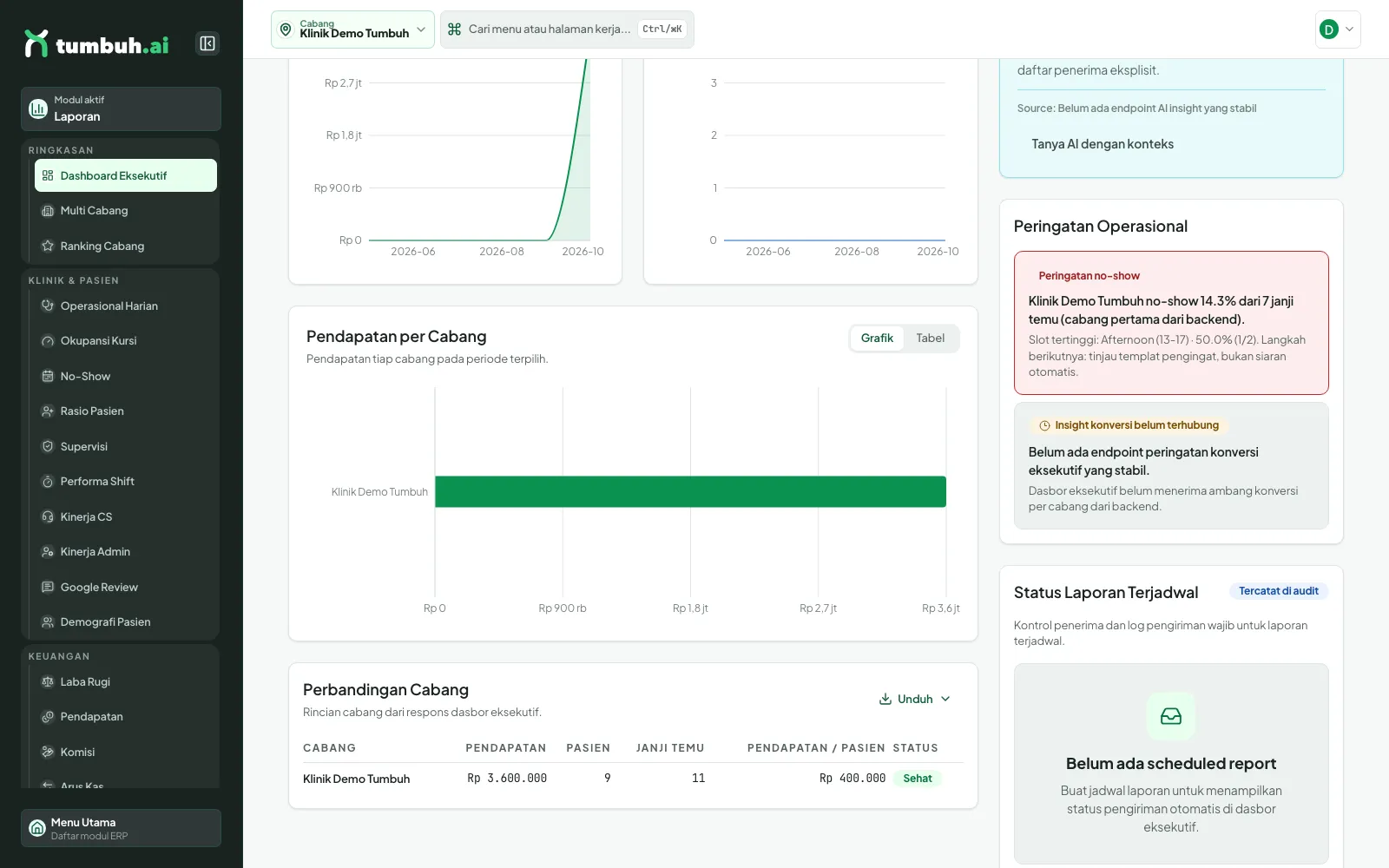
Task: Click Insight konversi belum terhubung badge
Action: coord(1129,425)
